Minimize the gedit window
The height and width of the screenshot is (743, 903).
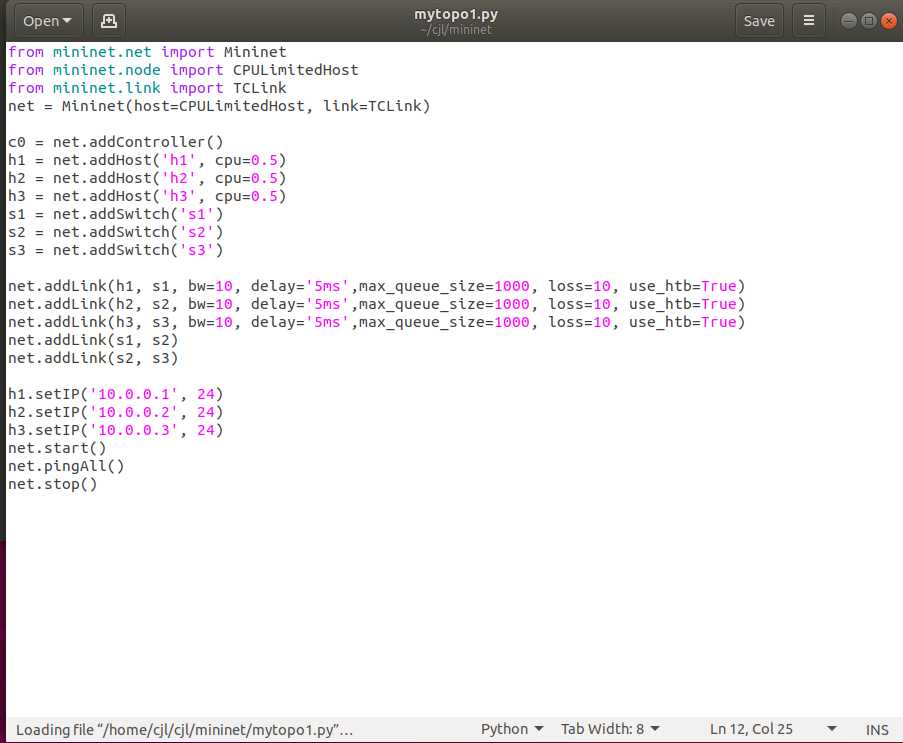pos(848,21)
